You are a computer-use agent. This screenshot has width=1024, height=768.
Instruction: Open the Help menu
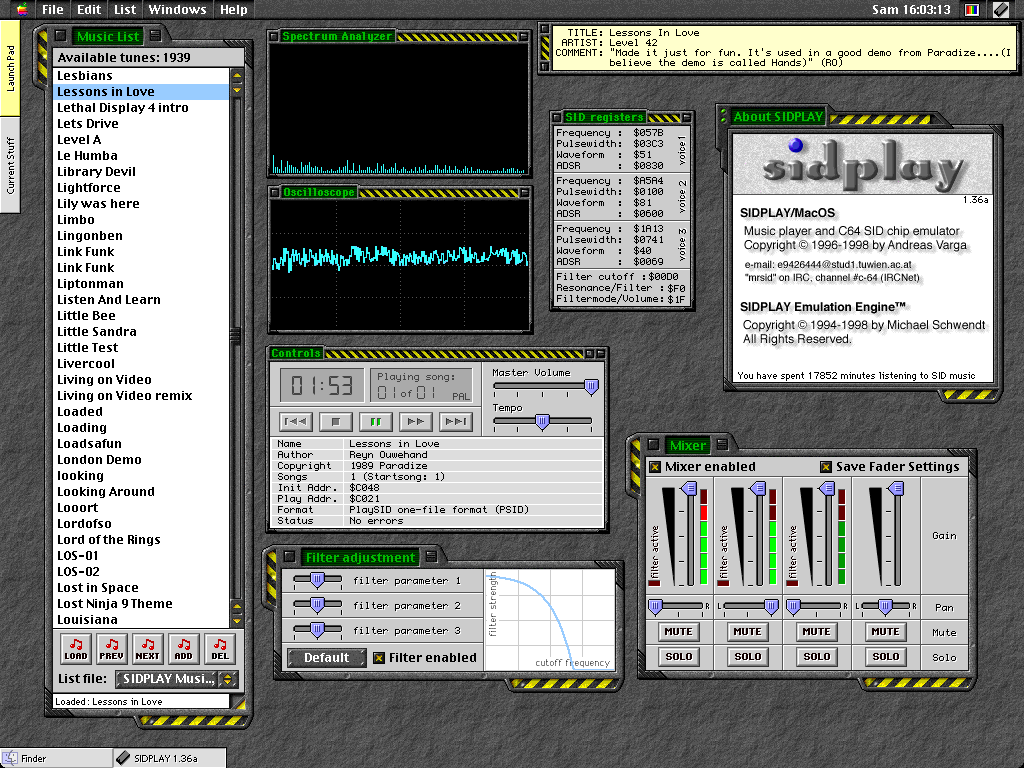(233, 9)
